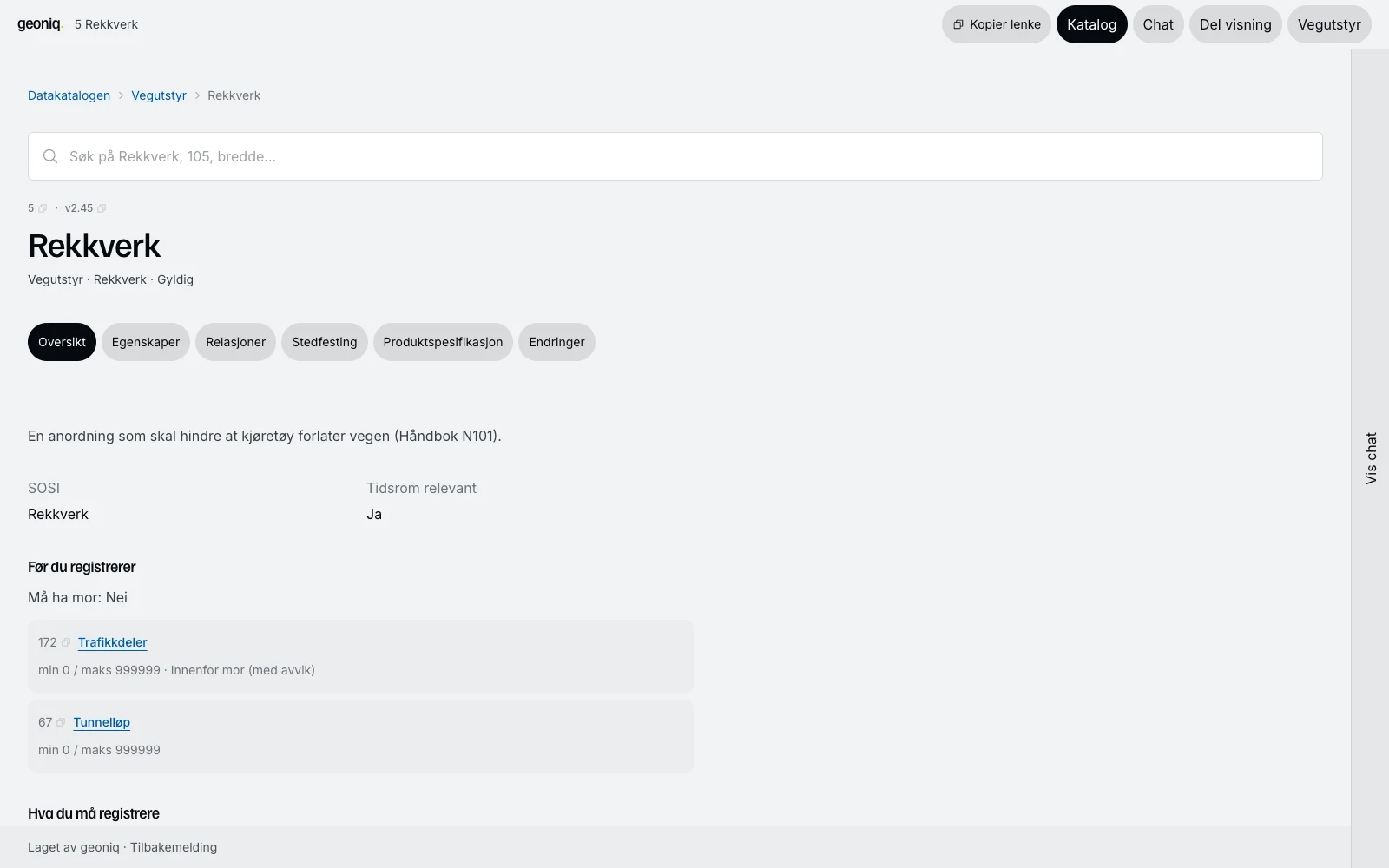Viewport: 1389px width, 868px height.
Task: Copy ID 67 next to Tunnelløp
Action: click(61, 722)
